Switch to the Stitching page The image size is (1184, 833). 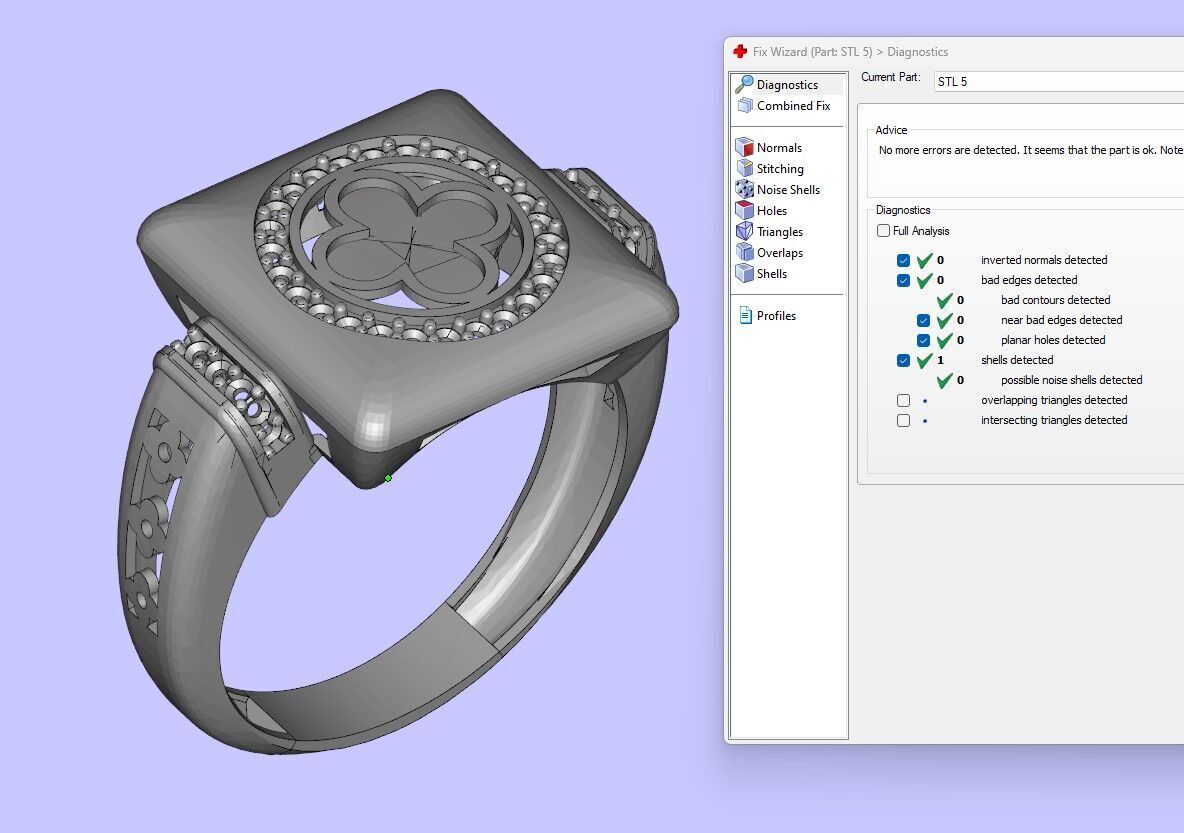(780, 169)
